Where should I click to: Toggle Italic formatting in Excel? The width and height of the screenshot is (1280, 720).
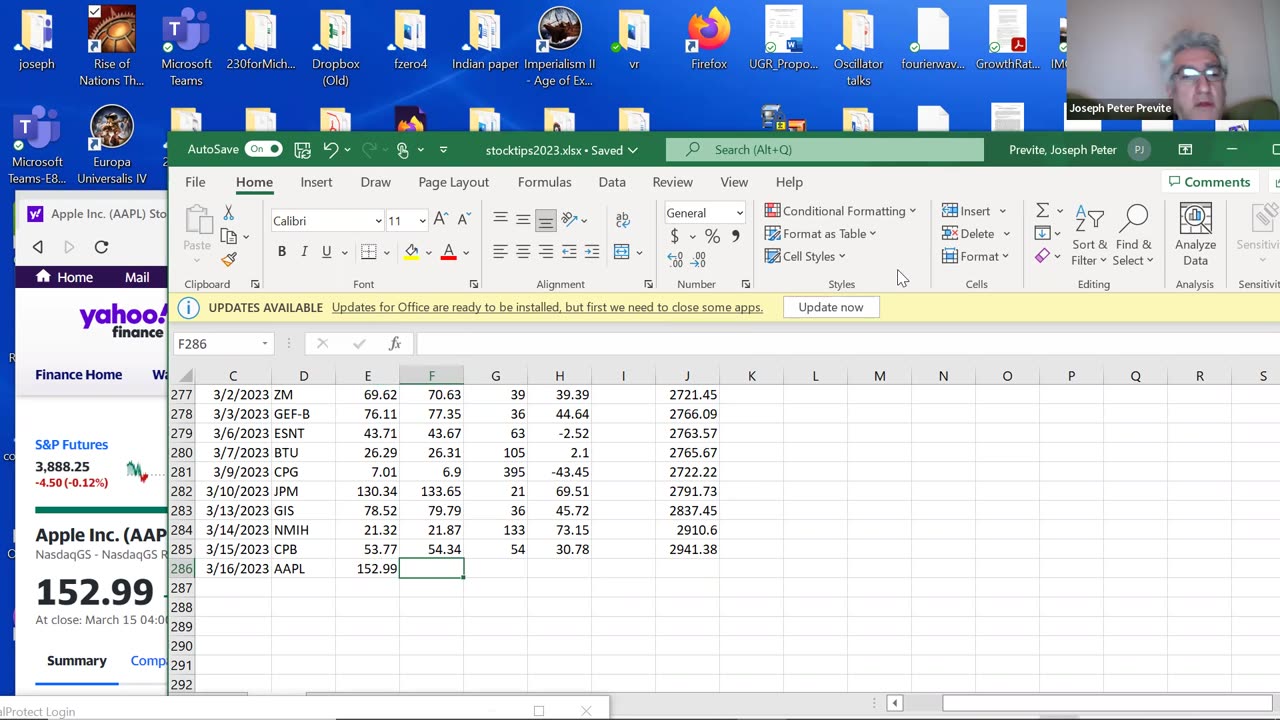304,252
